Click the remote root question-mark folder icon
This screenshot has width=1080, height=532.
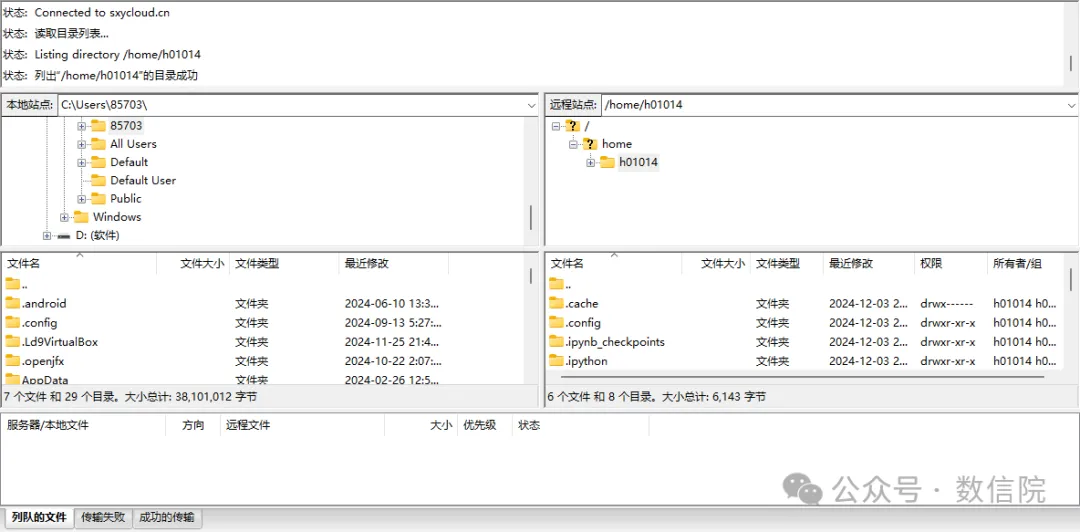[x=572, y=126]
